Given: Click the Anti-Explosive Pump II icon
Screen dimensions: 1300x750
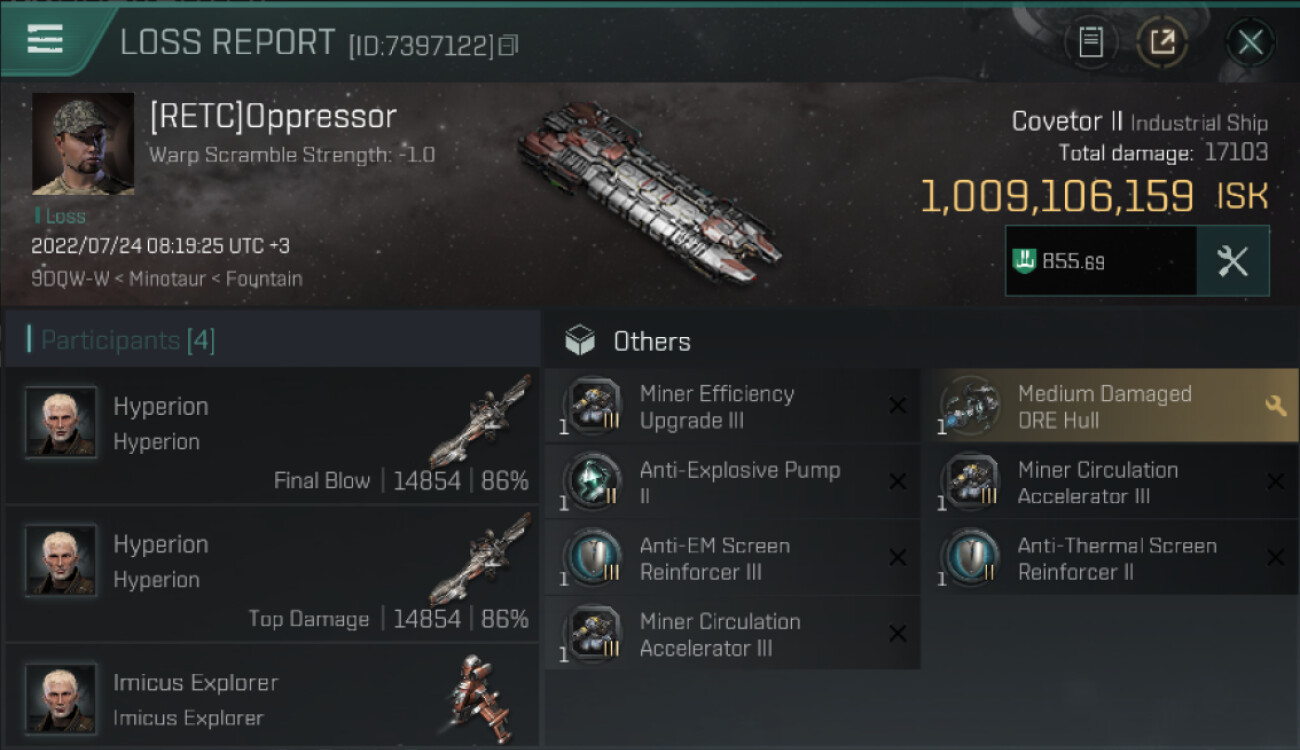Looking at the screenshot, I should click(x=592, y=482).
